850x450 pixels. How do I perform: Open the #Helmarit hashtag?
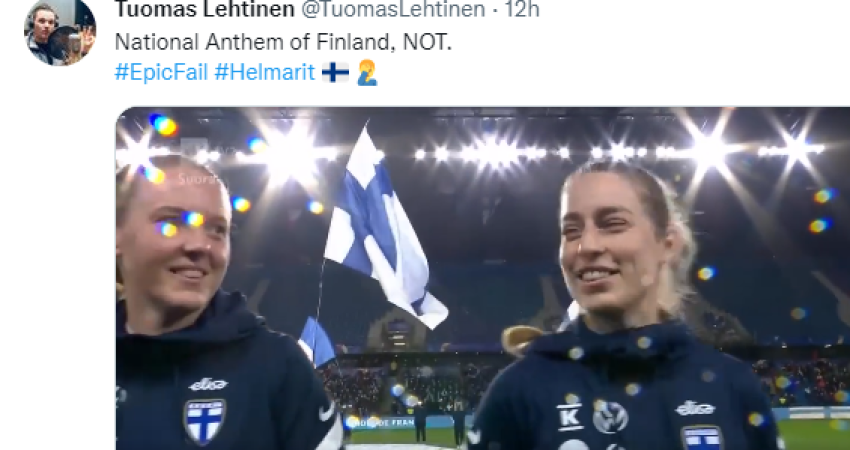coord(265,72)
